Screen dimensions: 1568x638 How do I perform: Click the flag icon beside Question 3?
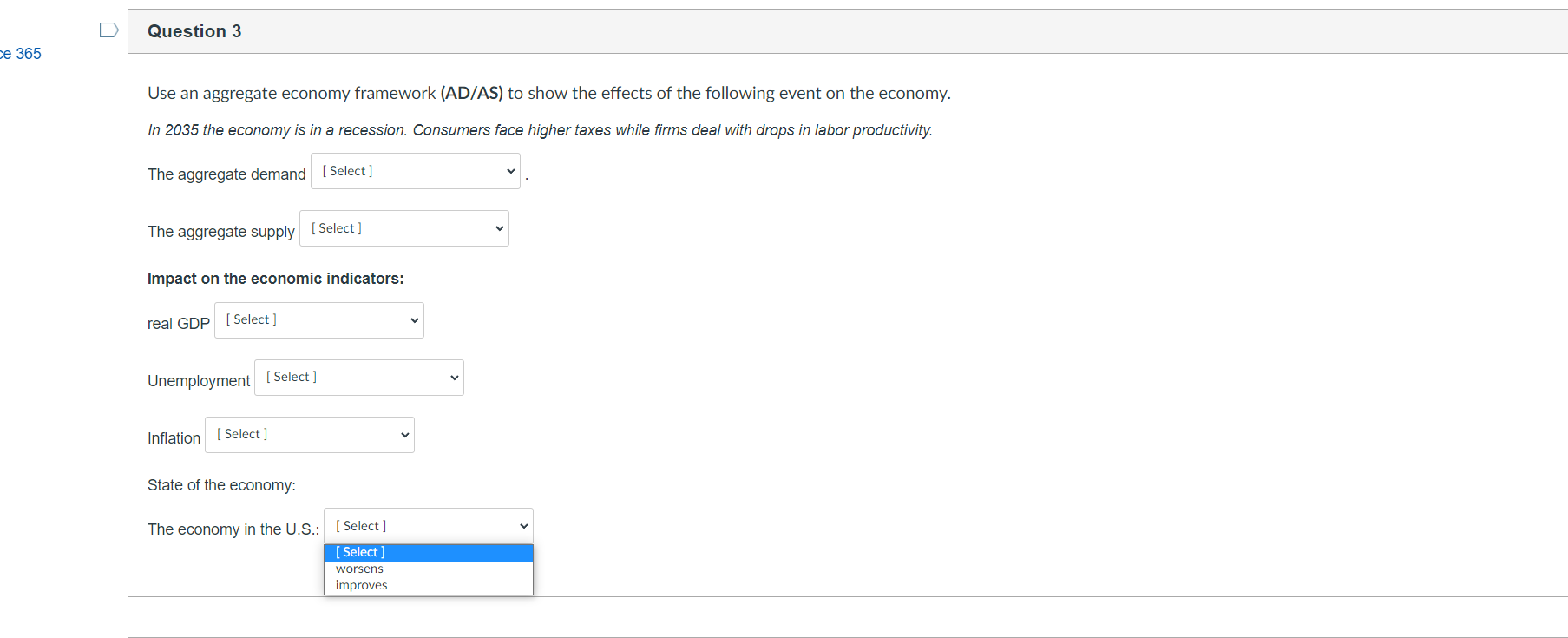click(x=108, y=29)
